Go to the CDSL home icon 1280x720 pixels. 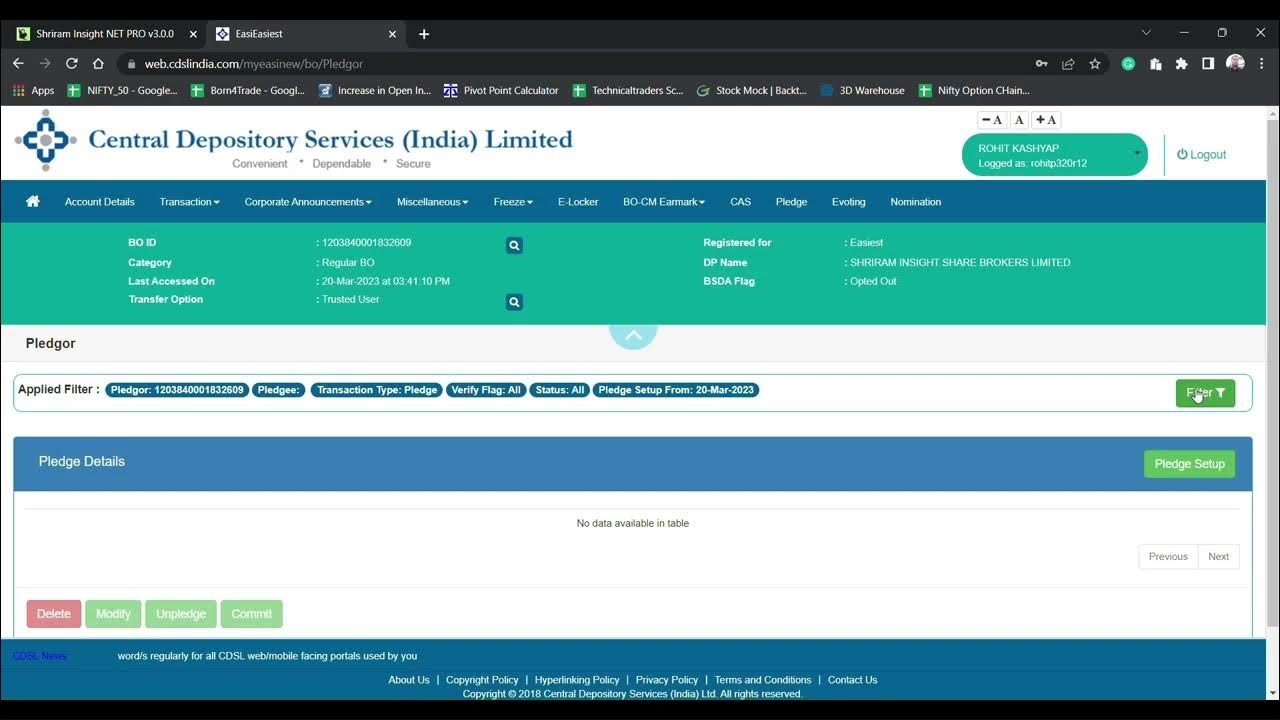point(33,201)
